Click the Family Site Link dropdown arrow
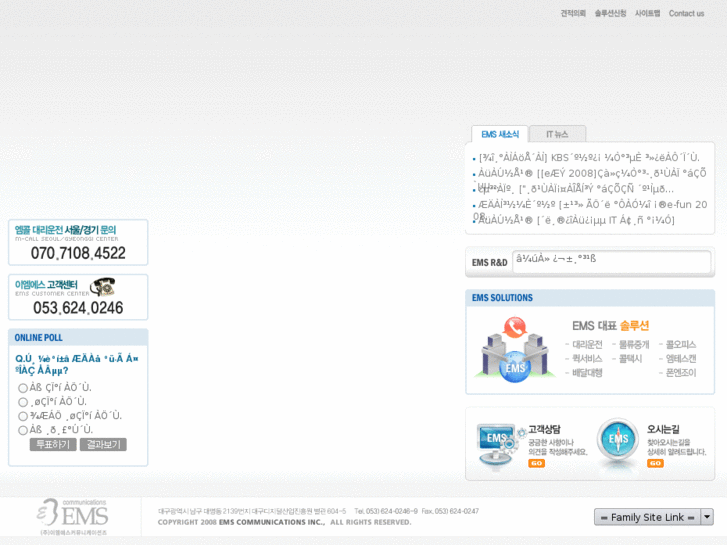The image size is (727, 545). coord(707,517)
